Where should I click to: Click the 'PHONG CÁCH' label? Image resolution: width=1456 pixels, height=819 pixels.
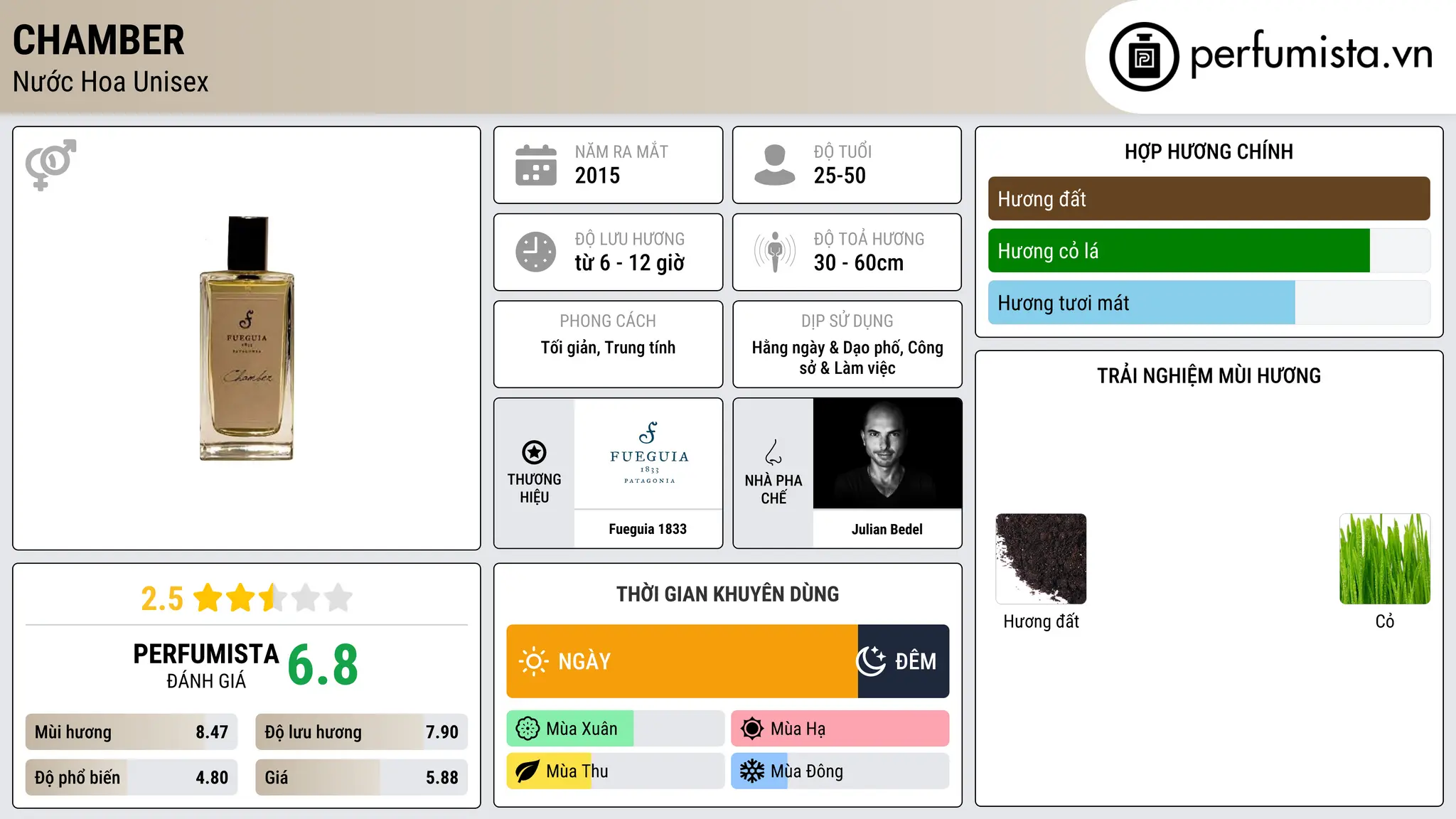pos(608,321)
